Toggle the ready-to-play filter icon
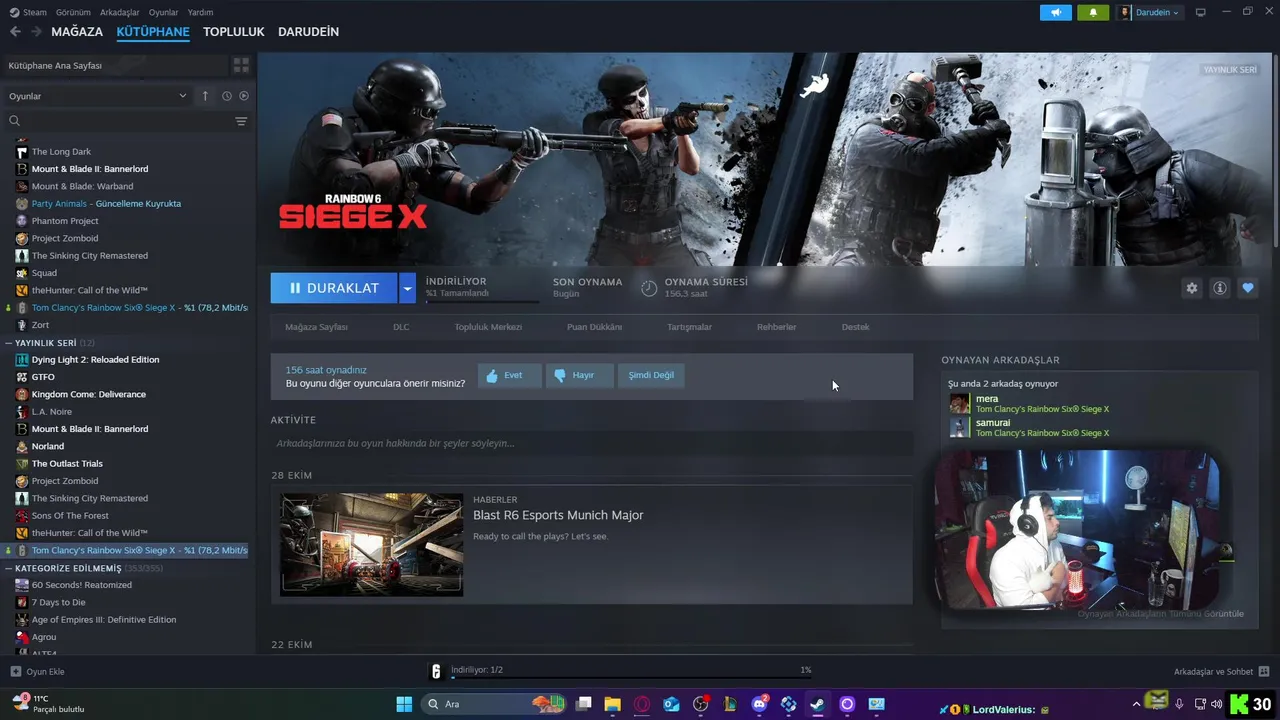The width and height of the screenshot is (1280, 720). pyautogui.click(x=243, y=96)
